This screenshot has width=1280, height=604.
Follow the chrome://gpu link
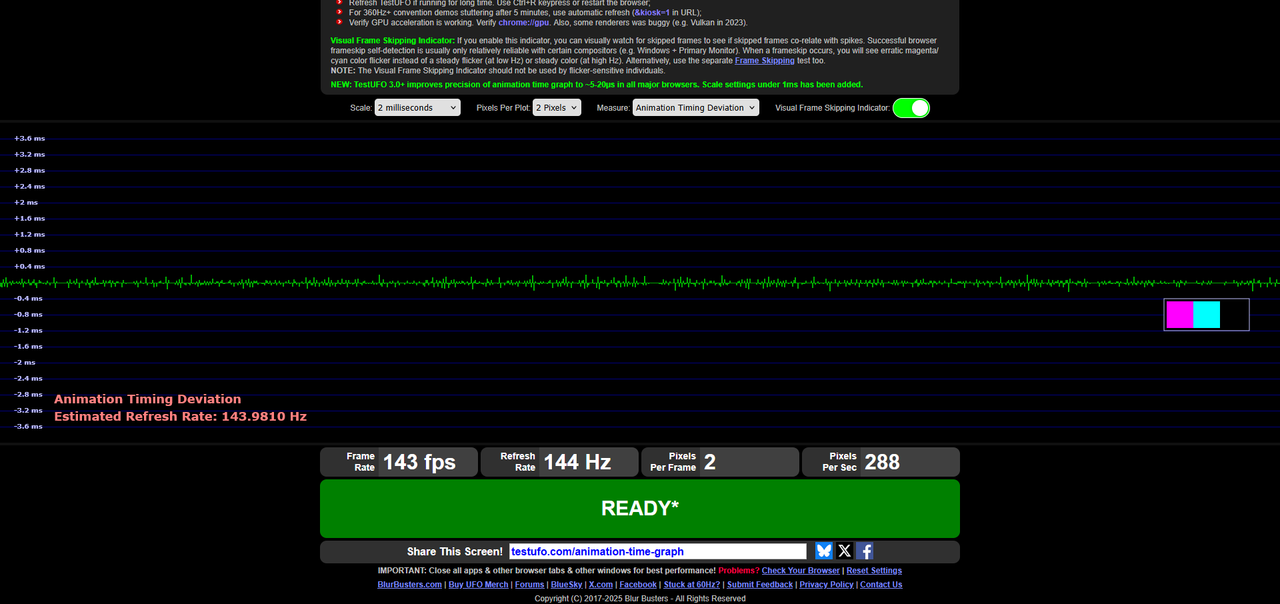(525, 22)
